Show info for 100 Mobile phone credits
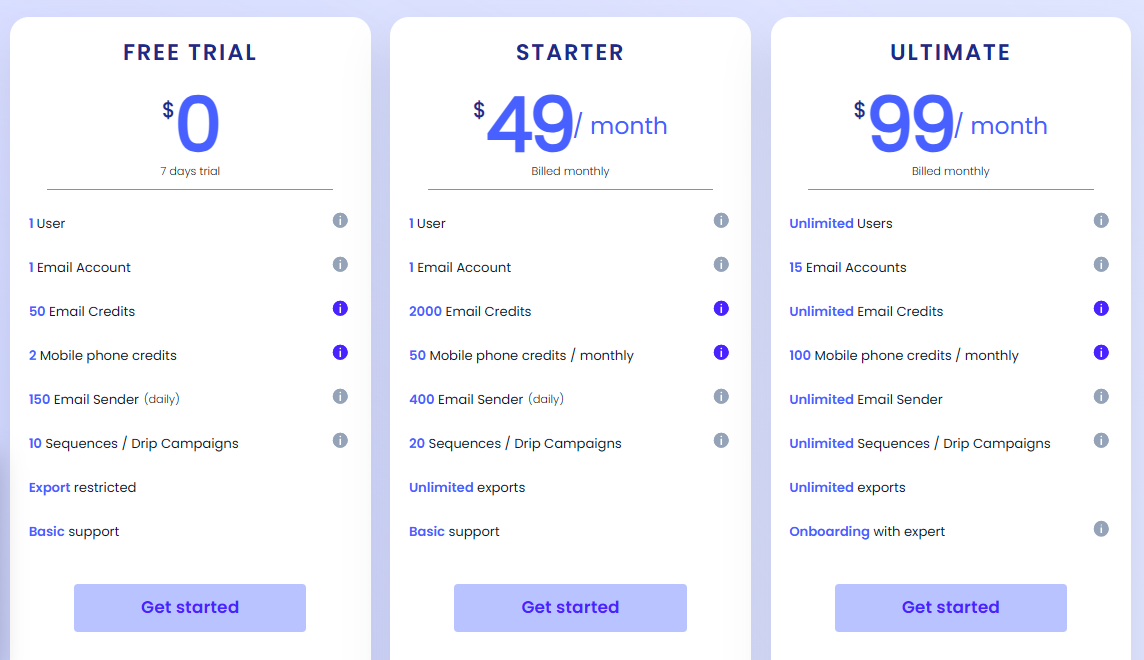 click(x=1101, y=352)
